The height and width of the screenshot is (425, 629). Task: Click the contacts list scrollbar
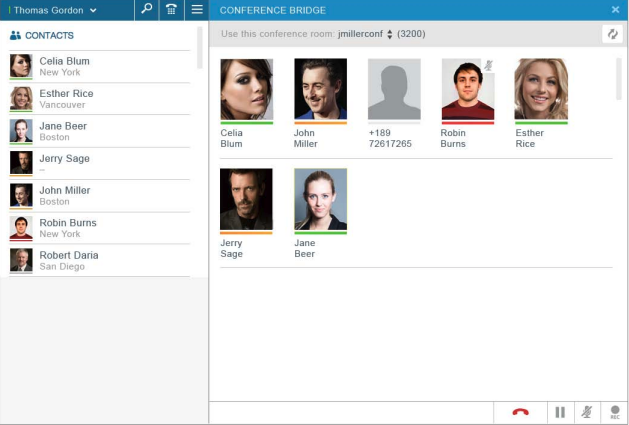(200, 47)
